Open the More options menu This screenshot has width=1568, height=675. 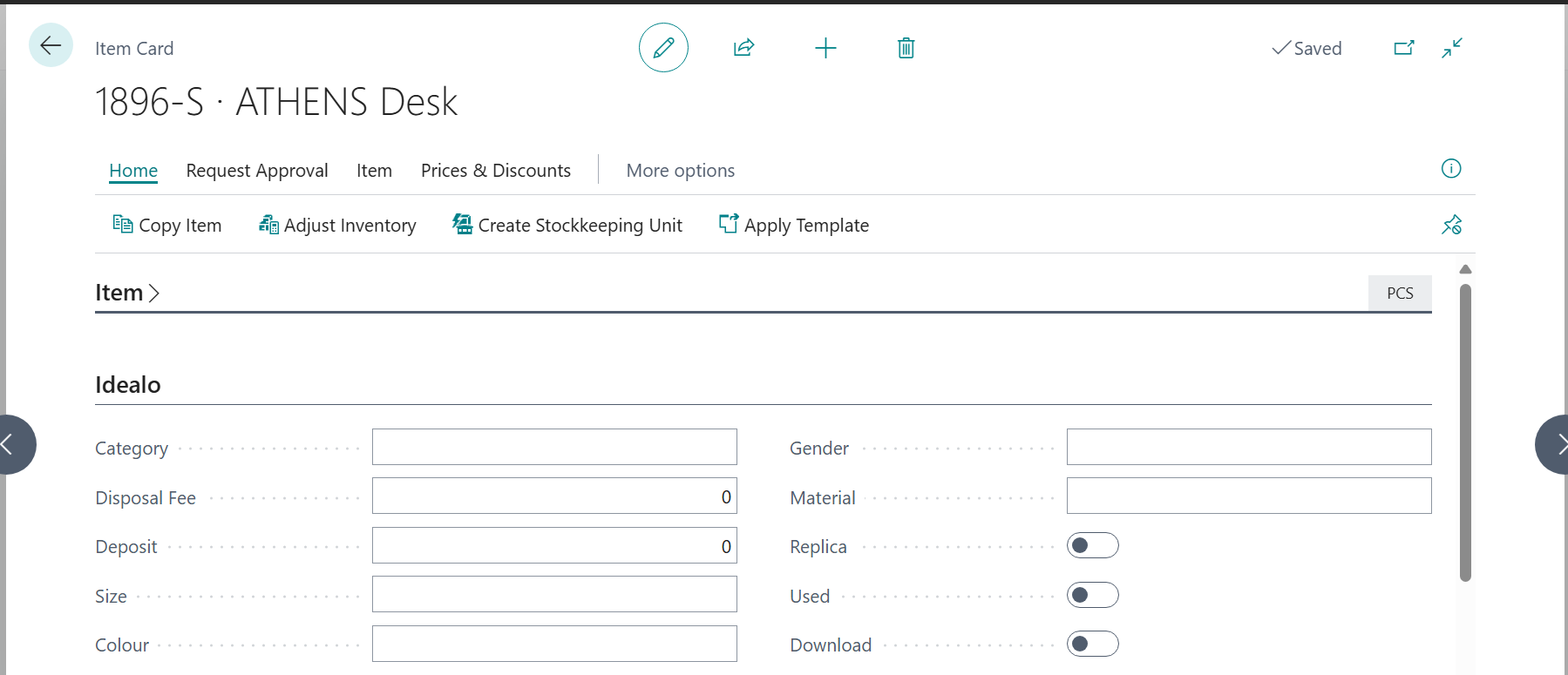click(680, 171)
